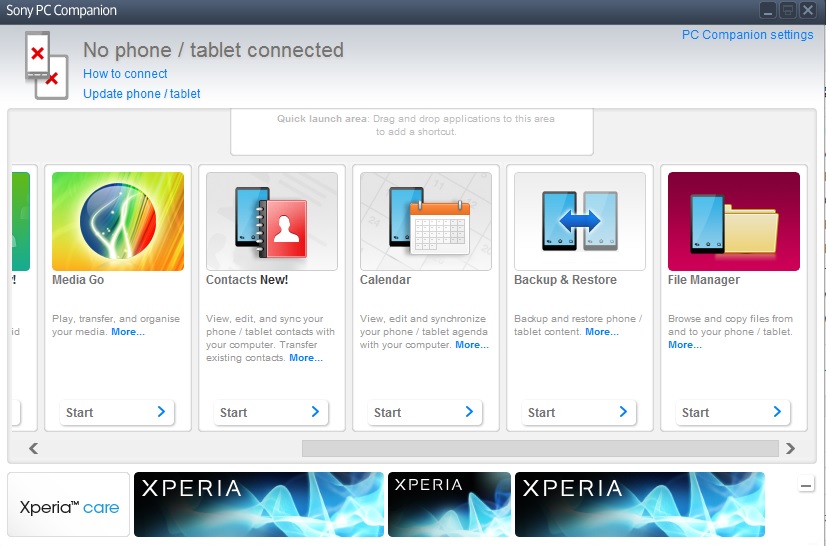This screenshot has width=826, height=546.
Task: Start the Media Go application
Action: tap(118, 412)
